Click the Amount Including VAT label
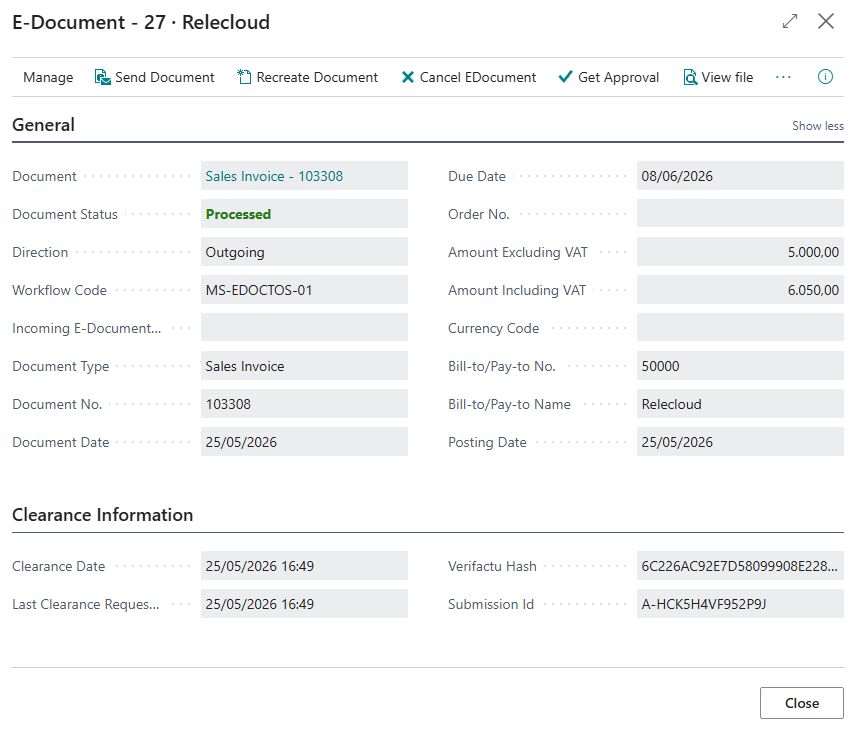This screenshot has width=859, height=739. [x=517, y=290]
